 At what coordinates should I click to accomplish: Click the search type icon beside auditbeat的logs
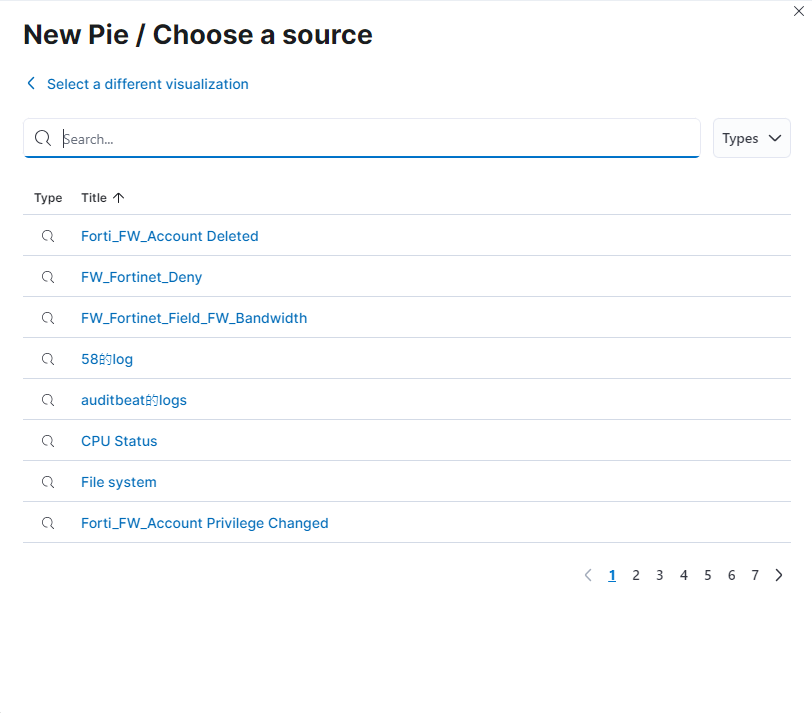pos(48,400)
